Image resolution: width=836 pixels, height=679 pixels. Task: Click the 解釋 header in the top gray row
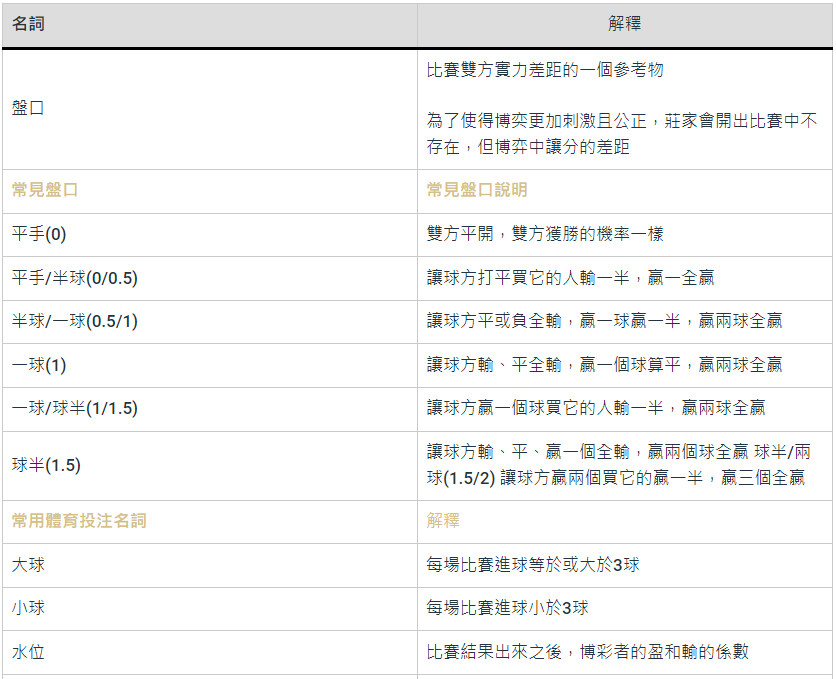tap(625, 24)
